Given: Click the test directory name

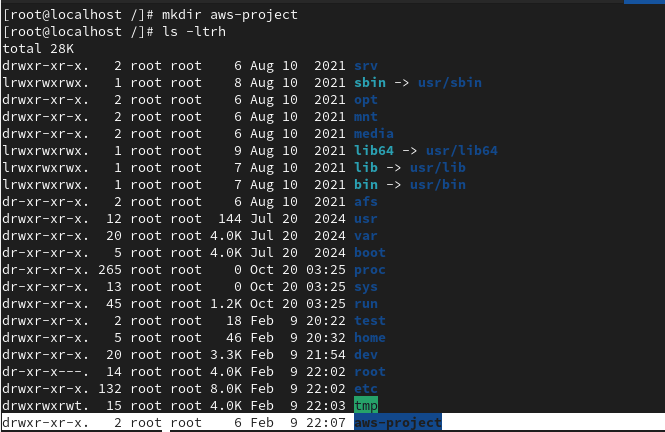Looking at the screenshot, I should click(x=370, y=321).
